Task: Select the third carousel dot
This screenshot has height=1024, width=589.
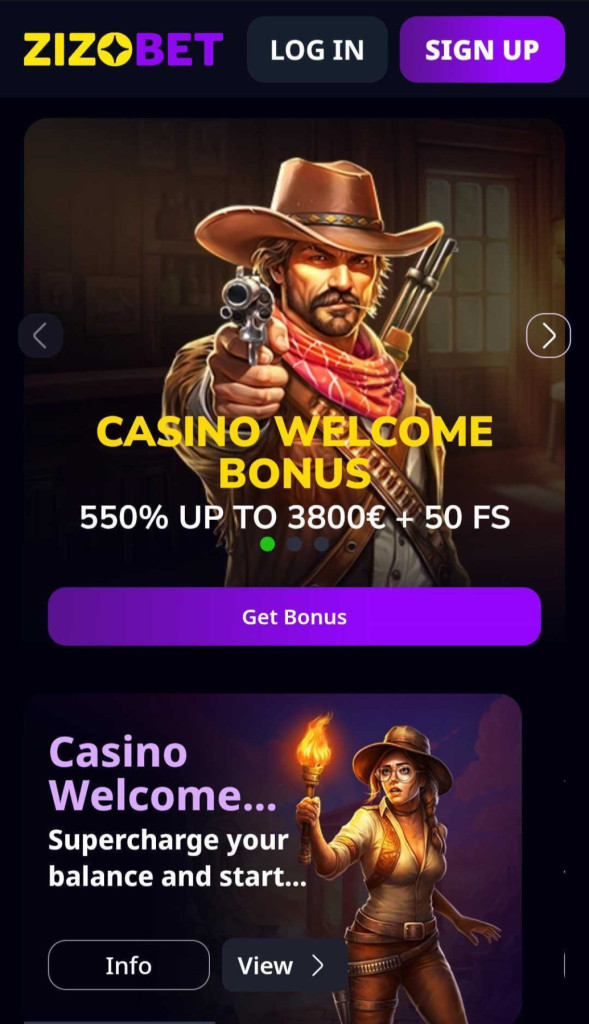Action: tap(321, 543)
